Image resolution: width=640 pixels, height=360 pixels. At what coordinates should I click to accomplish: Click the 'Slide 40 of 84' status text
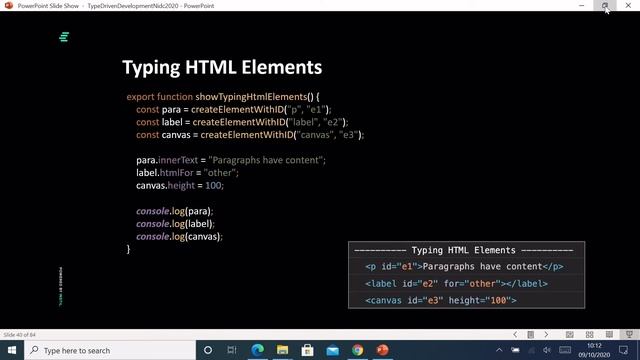19,335
